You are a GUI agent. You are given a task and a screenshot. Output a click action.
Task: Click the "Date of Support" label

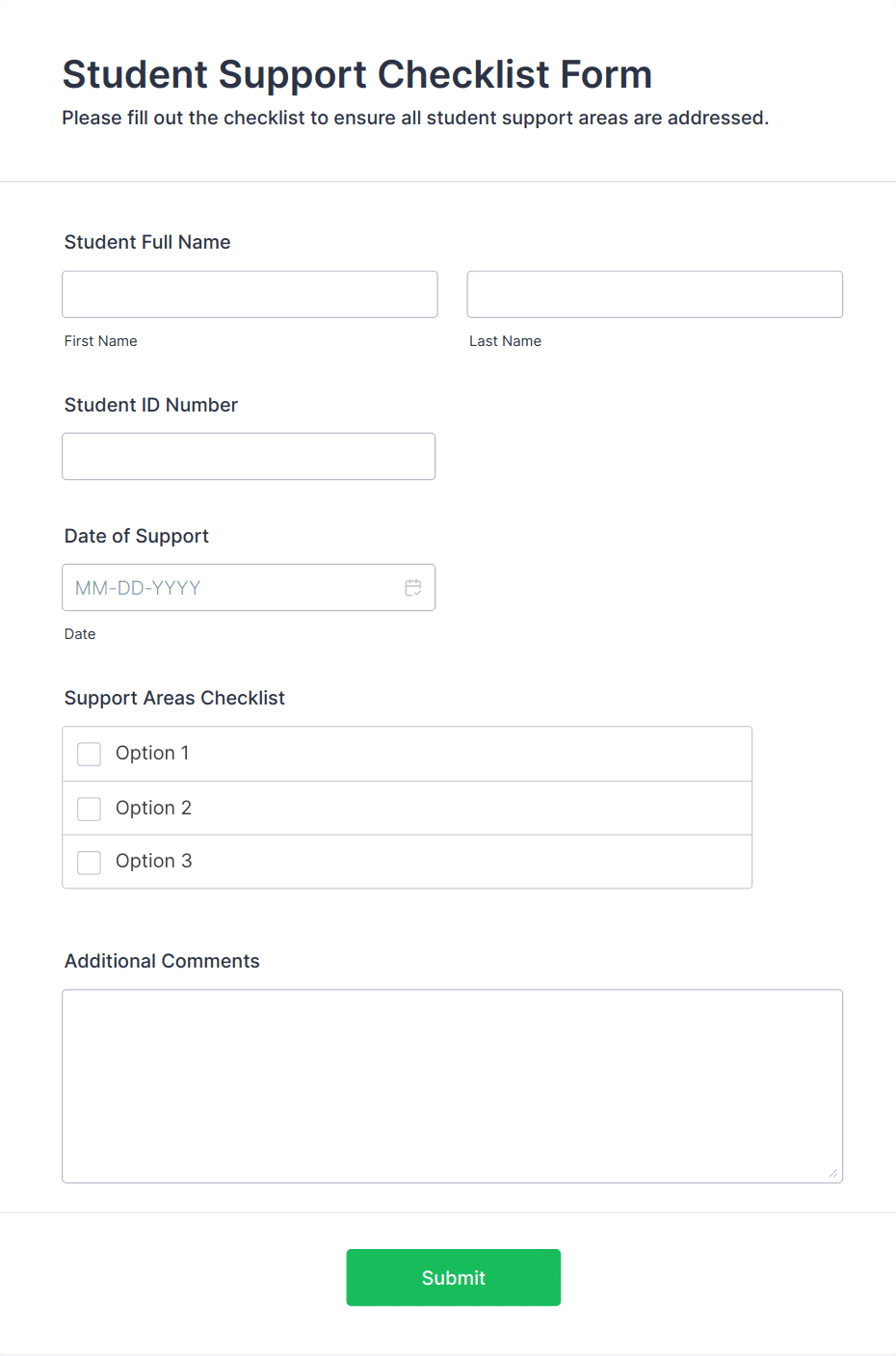[x=137, y=536]
